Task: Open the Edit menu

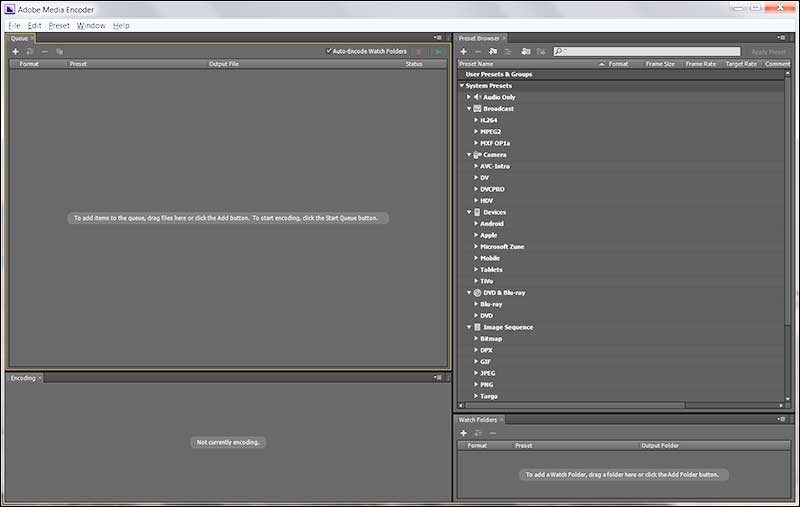Action: 35,26
